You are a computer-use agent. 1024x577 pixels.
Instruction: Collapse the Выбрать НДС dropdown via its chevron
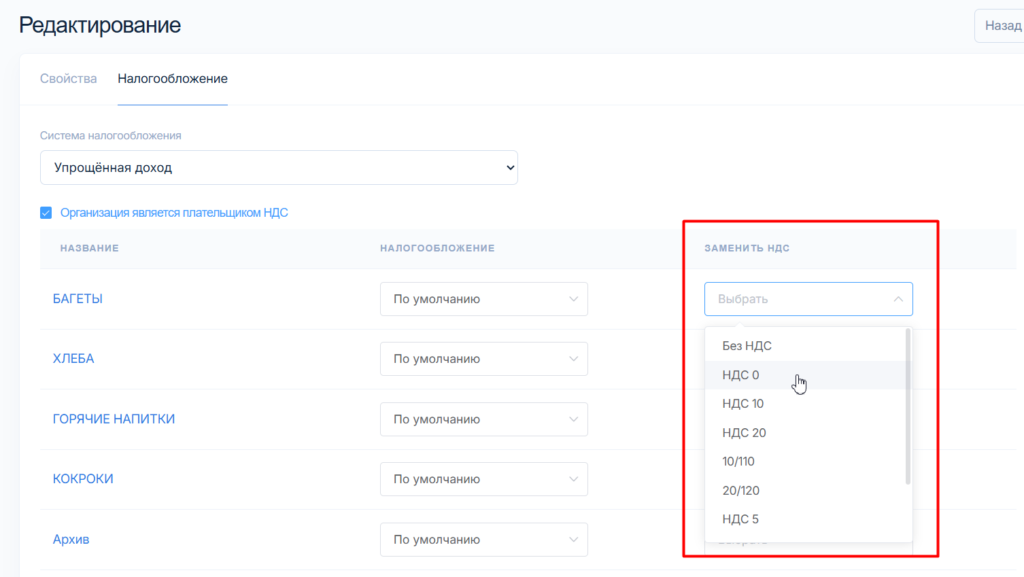[x=897, y=299]
